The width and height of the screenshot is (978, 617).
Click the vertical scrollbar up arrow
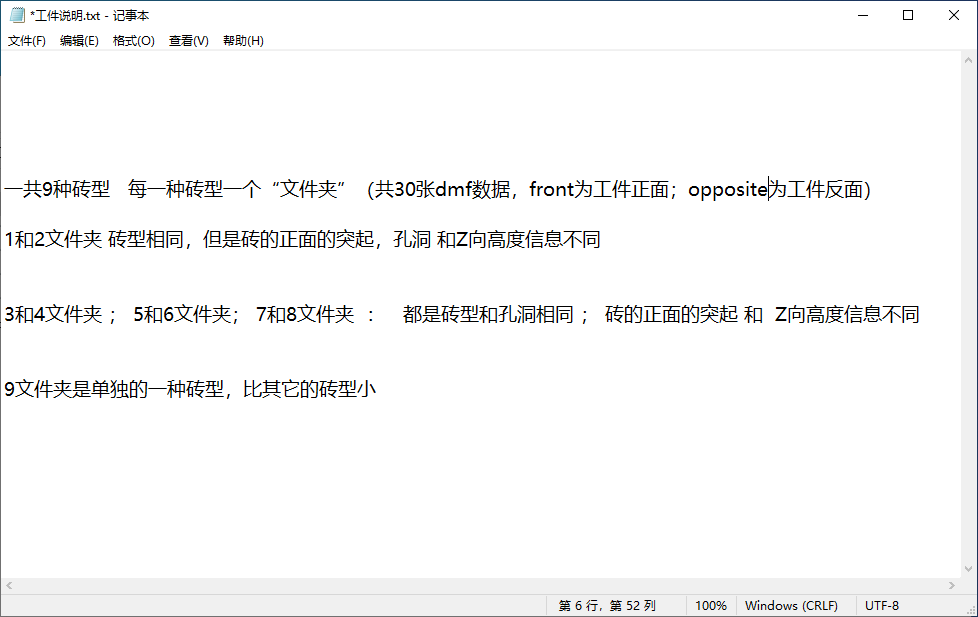click(x=968, y=60)
